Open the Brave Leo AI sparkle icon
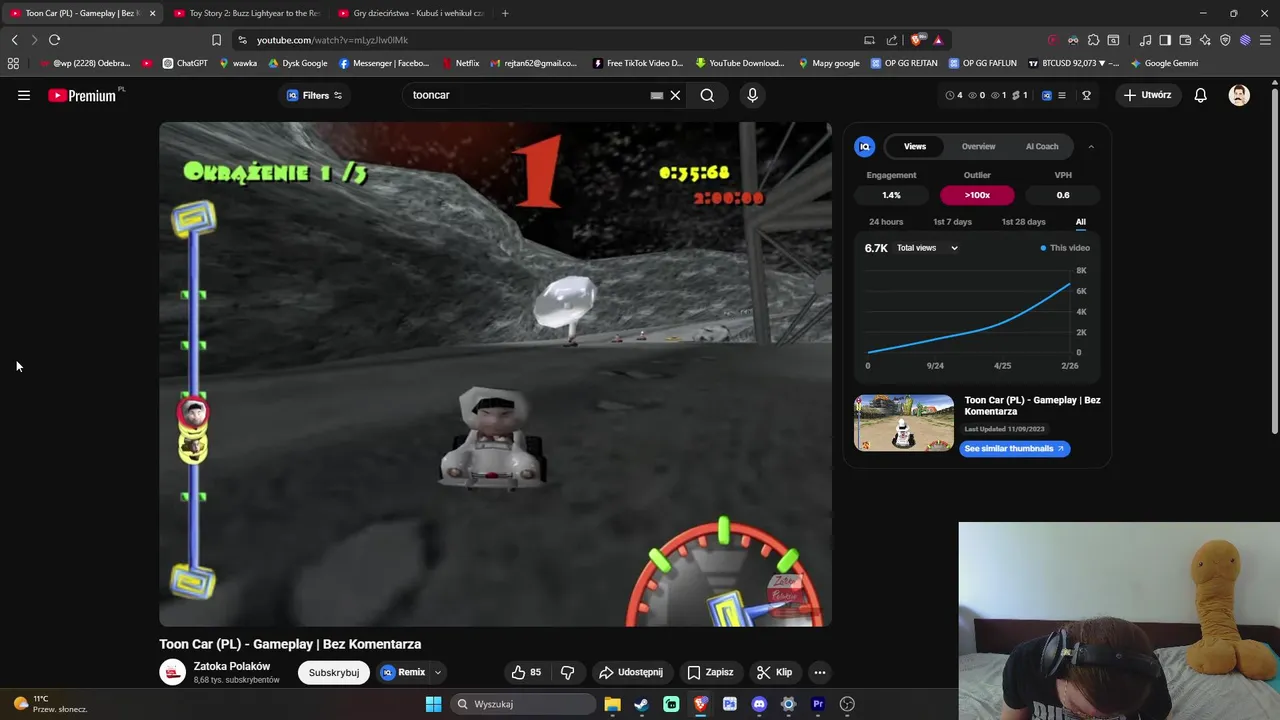The height and width of the screenshot is (720, 1280). [1205, 40]
